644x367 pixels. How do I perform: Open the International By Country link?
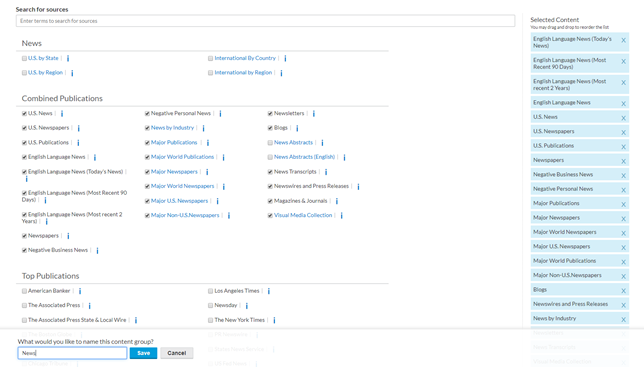tap(245, 58)
